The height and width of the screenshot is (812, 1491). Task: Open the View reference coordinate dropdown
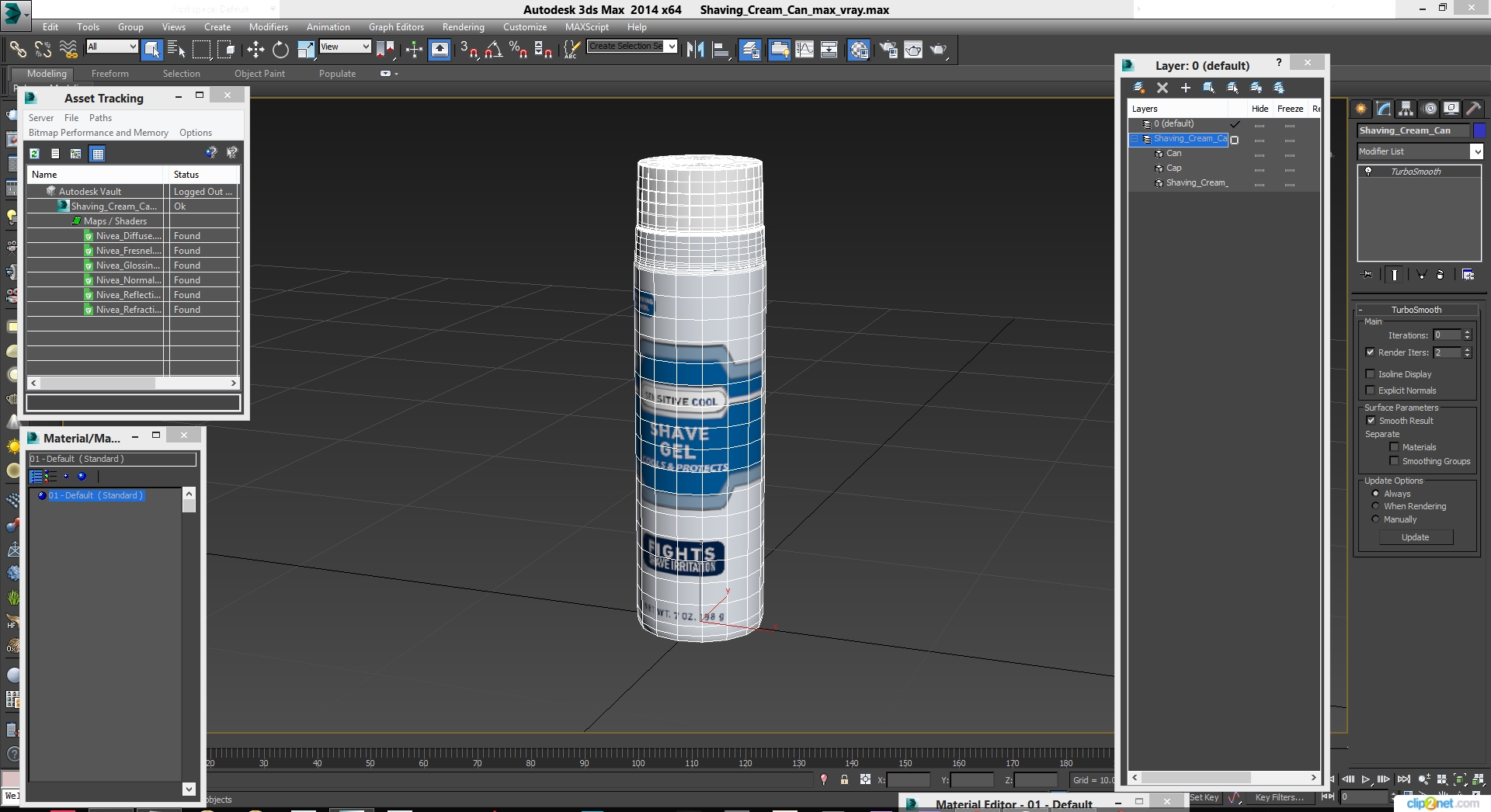click(345, 47)
